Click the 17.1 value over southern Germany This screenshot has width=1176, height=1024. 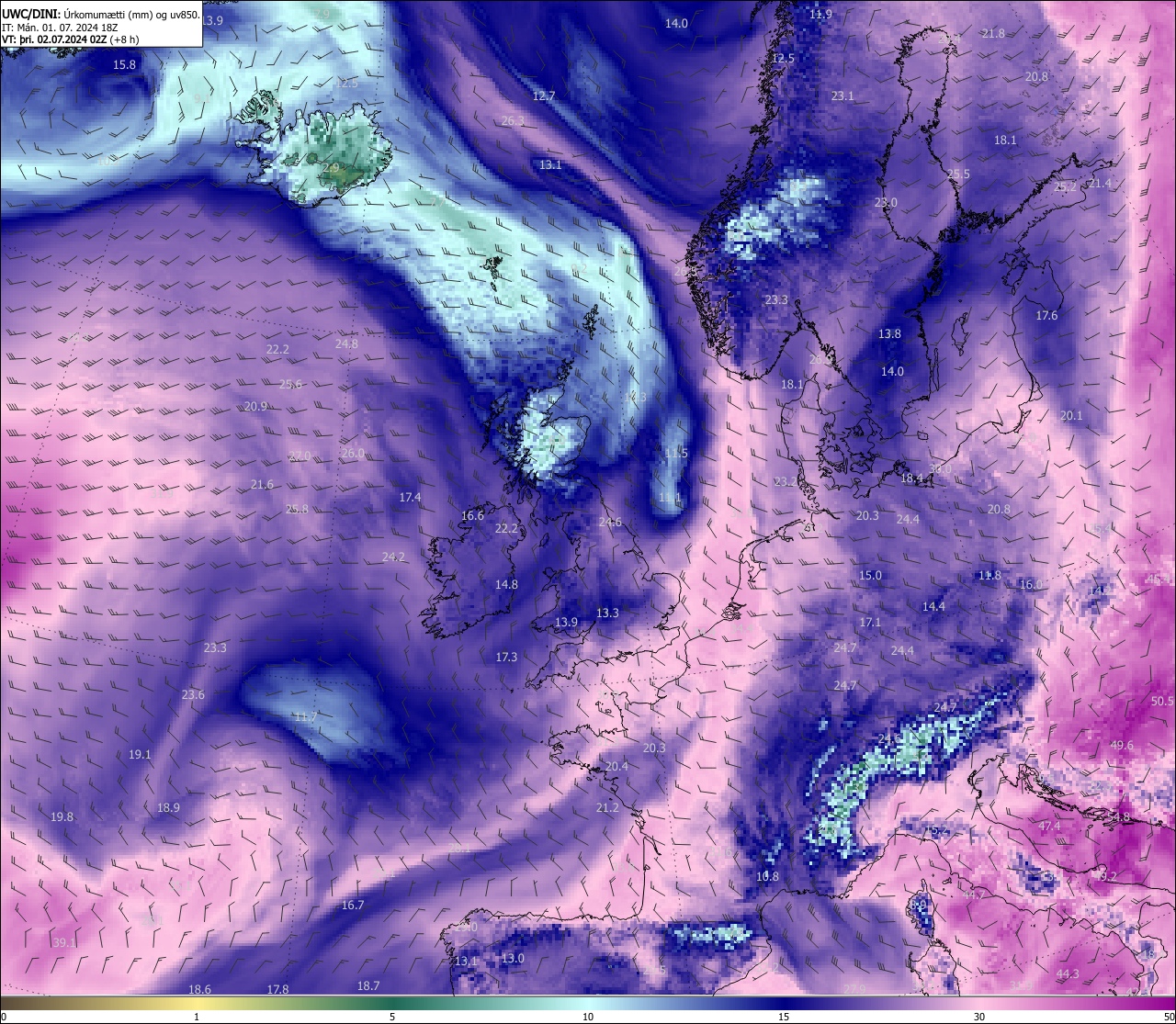(x=870, y=623)
